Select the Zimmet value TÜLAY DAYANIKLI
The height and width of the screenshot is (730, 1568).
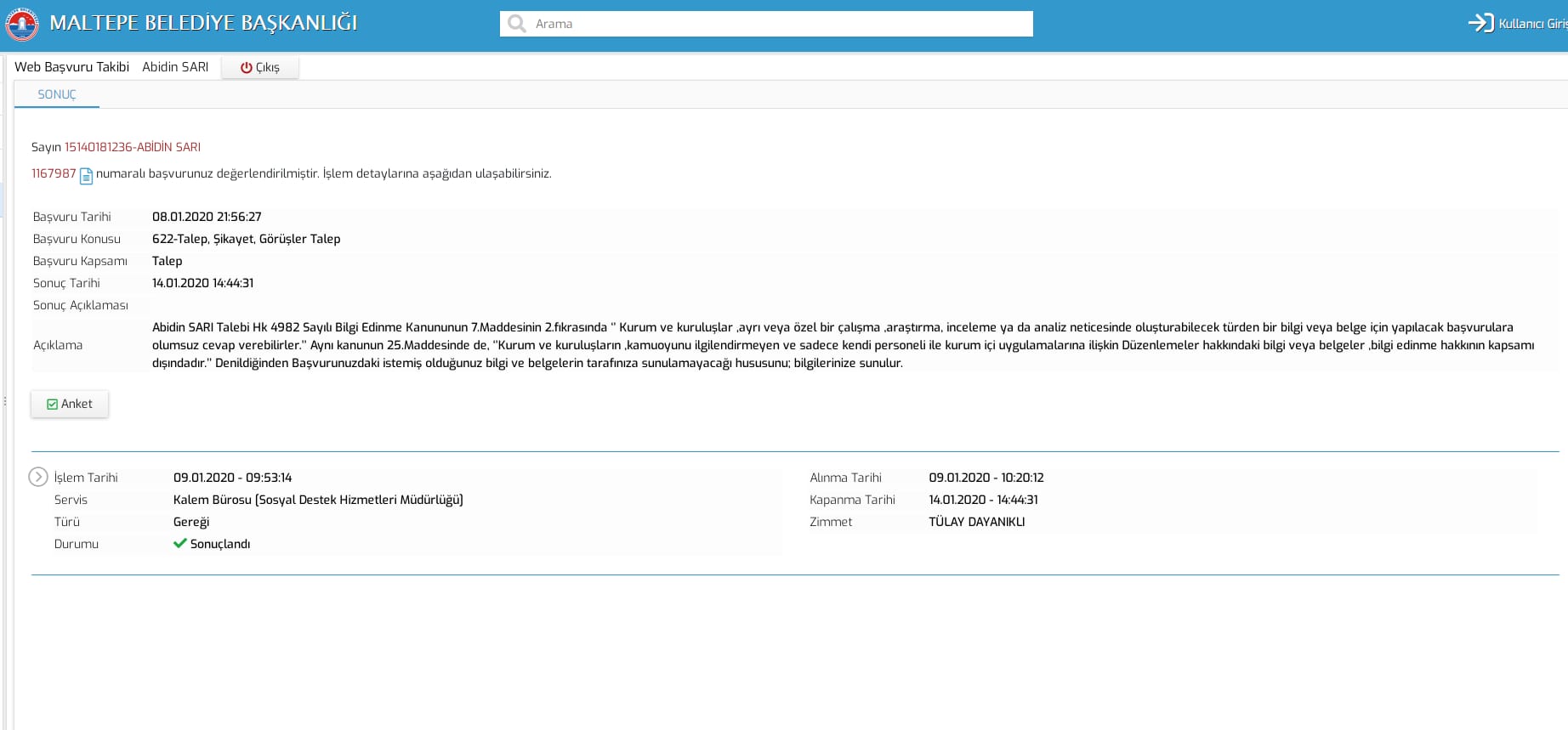977,522
